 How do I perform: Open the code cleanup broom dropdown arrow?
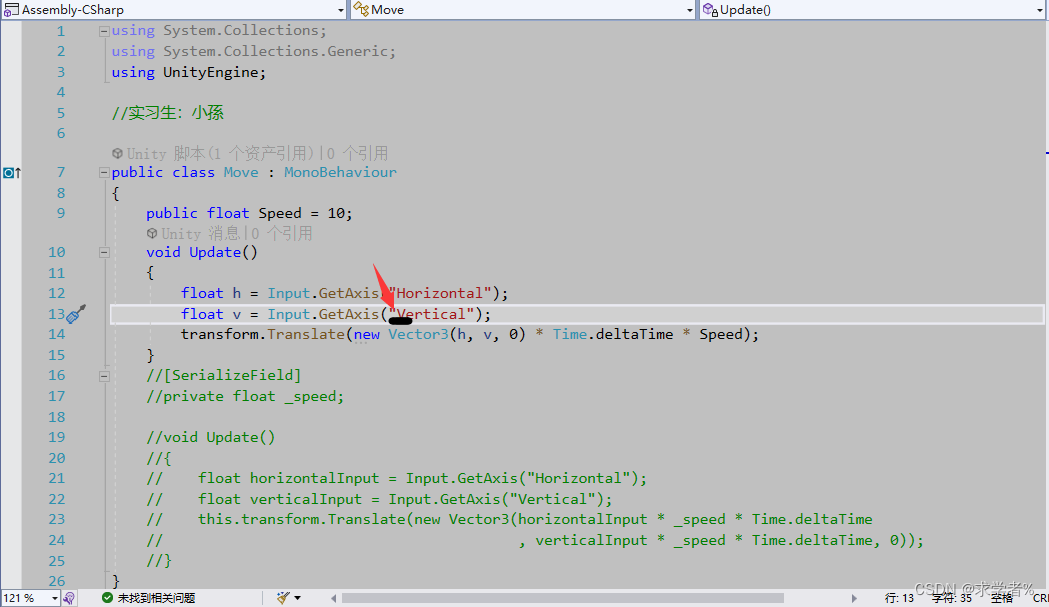pyautogui.click(x=298, y=598)
